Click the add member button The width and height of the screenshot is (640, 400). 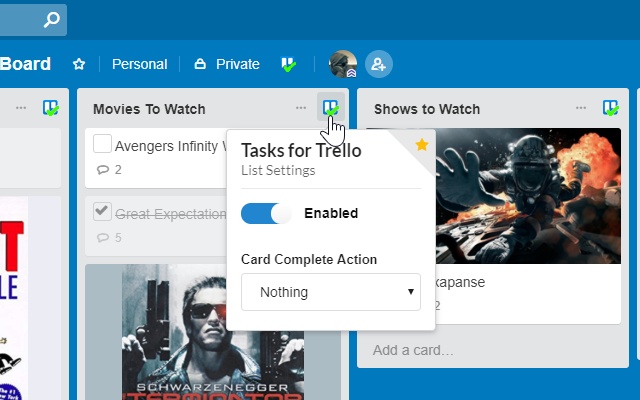[379, 64]
